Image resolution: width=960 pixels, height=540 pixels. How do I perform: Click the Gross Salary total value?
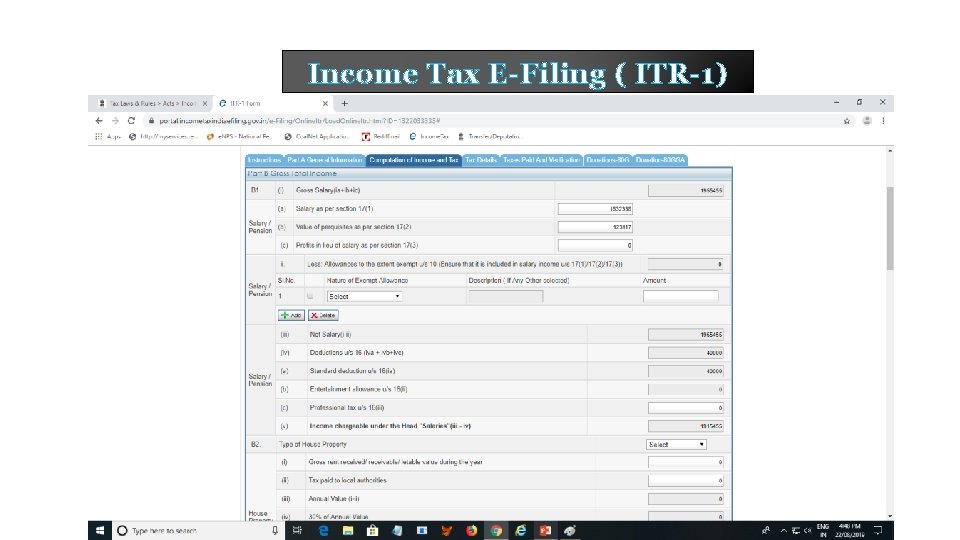coord(686,190)
